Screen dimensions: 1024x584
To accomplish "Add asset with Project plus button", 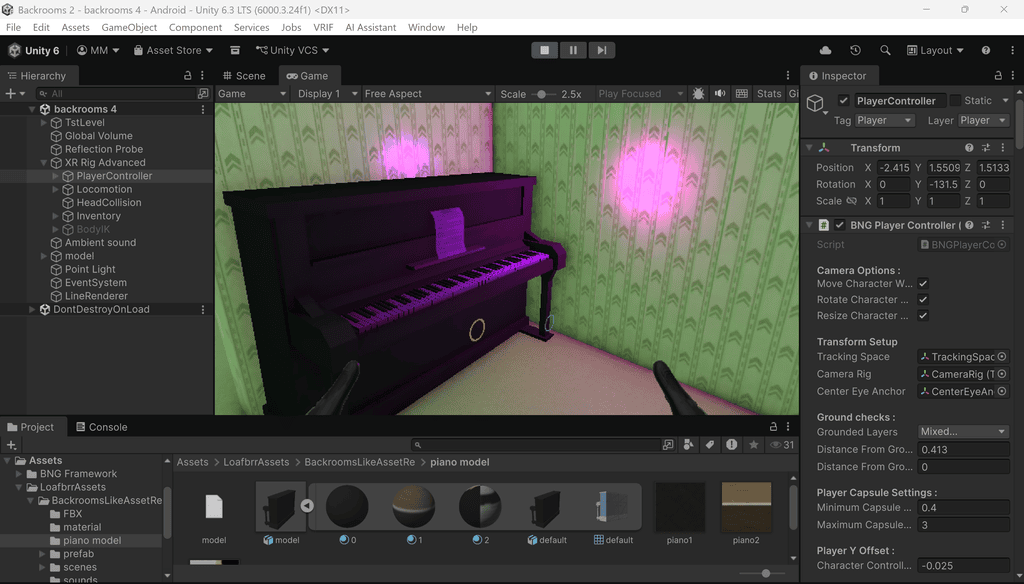I will click(11, 445).
